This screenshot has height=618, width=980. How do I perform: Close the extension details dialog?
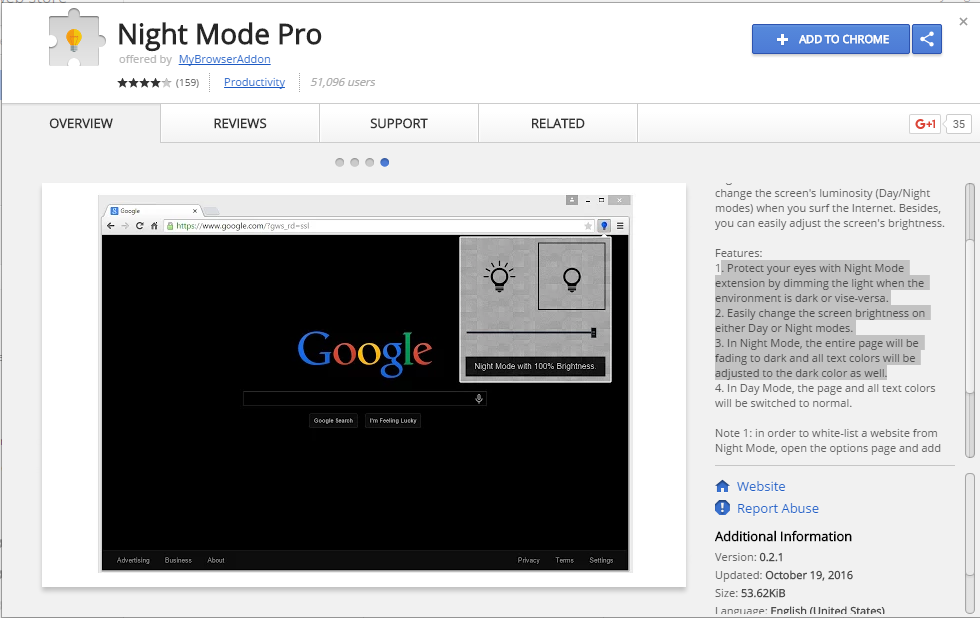[x=963, y=22]
